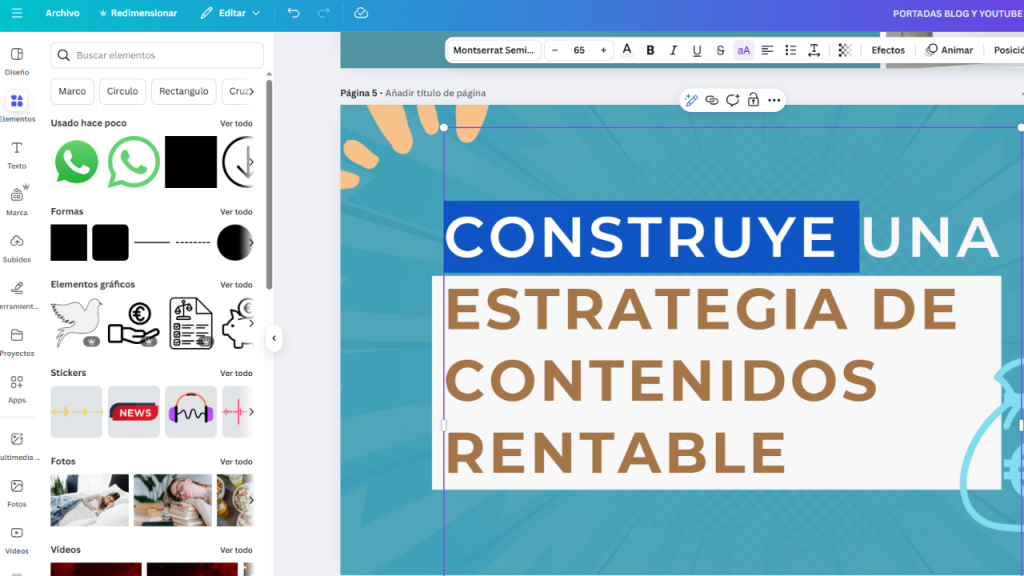Open the Subidos uploads panel
The image size is (1024, 576).
17,248
